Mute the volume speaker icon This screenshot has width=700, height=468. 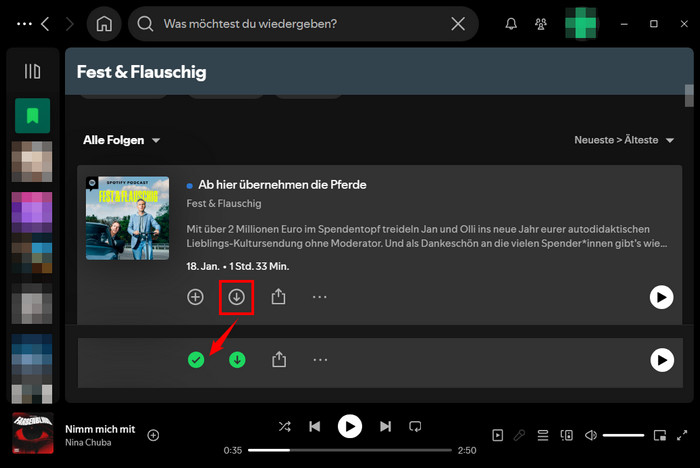point(591,435)
